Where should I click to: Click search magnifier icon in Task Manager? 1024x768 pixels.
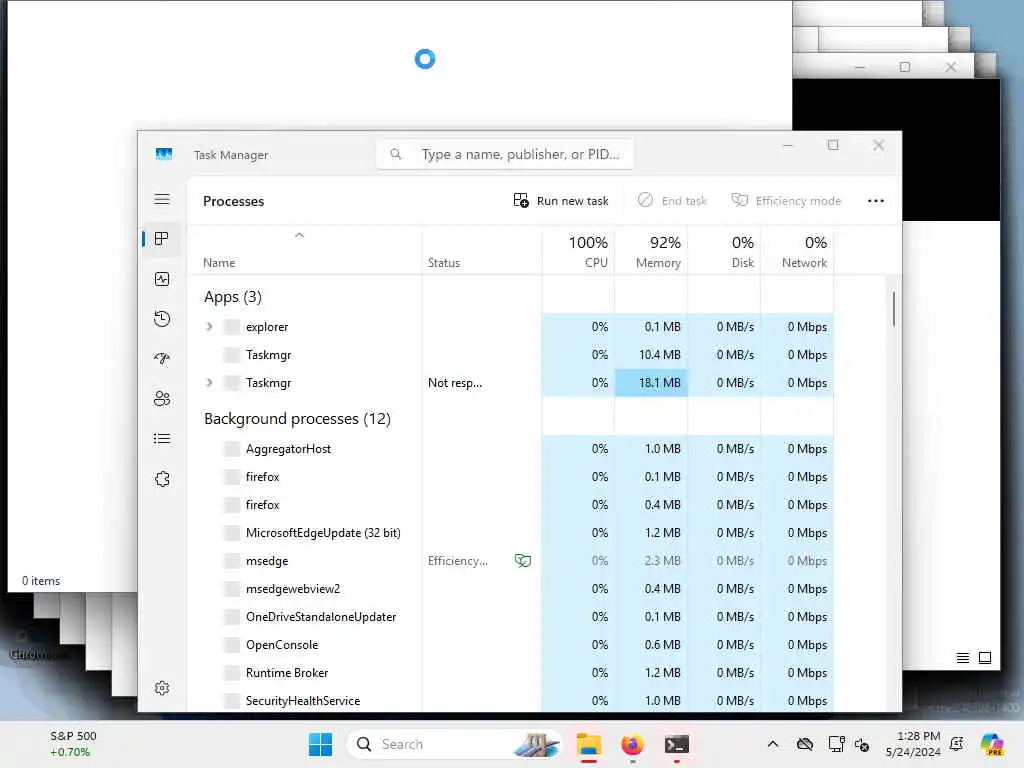(x=396, y=154)
